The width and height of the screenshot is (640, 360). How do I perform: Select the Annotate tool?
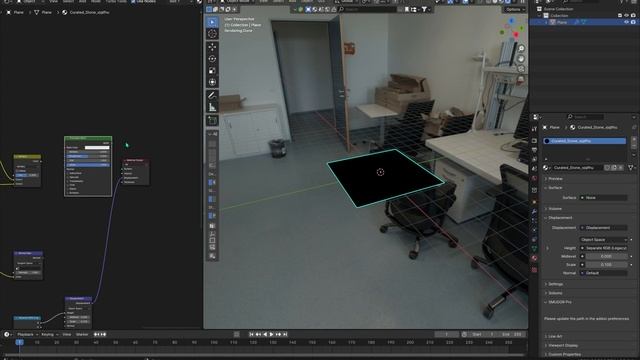212,96
